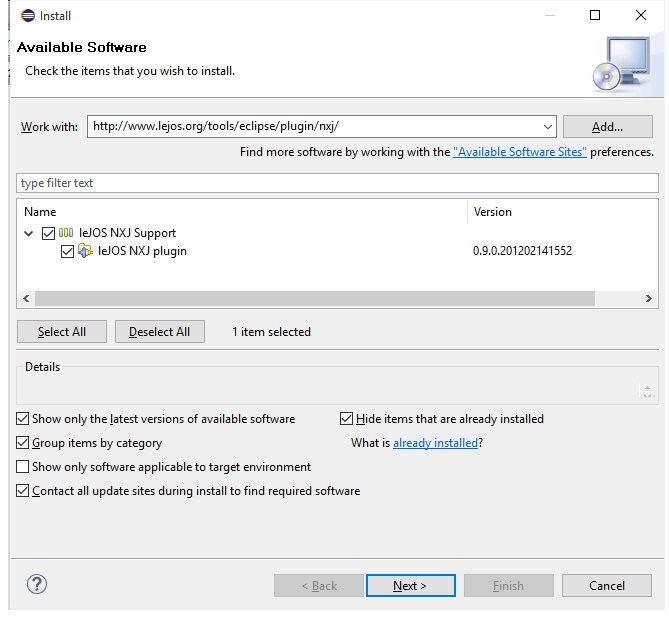
Task: Sort by the Version column header
Action: pos(492,212)
